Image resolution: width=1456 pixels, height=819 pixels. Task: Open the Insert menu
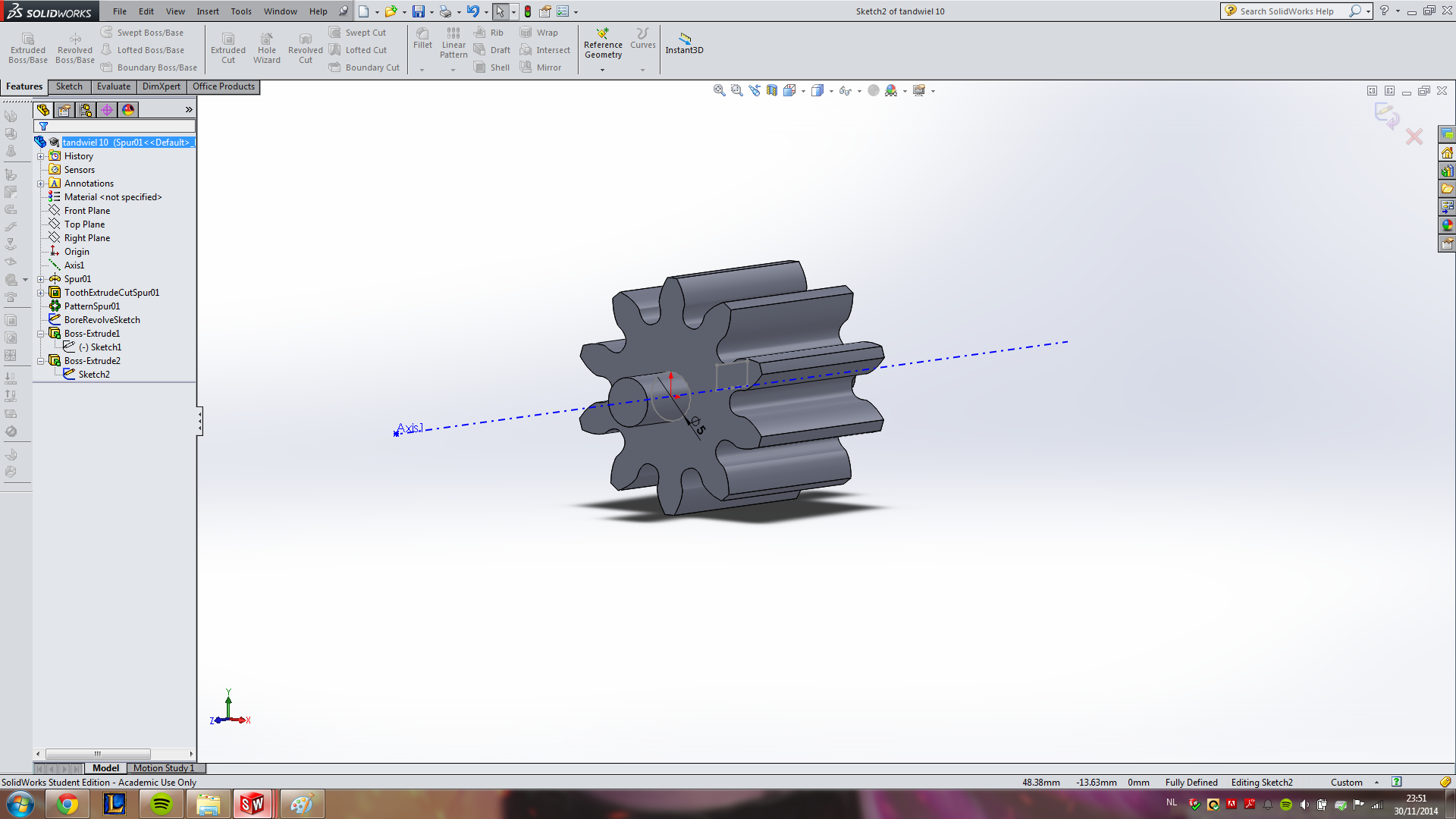207,11
